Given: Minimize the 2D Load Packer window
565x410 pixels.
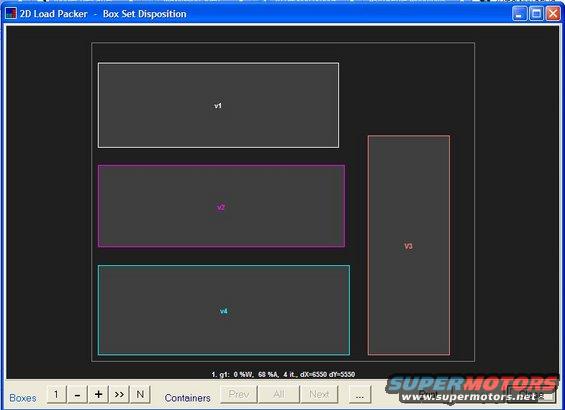Looking at the screenshot, I should [x=519, y=14].
